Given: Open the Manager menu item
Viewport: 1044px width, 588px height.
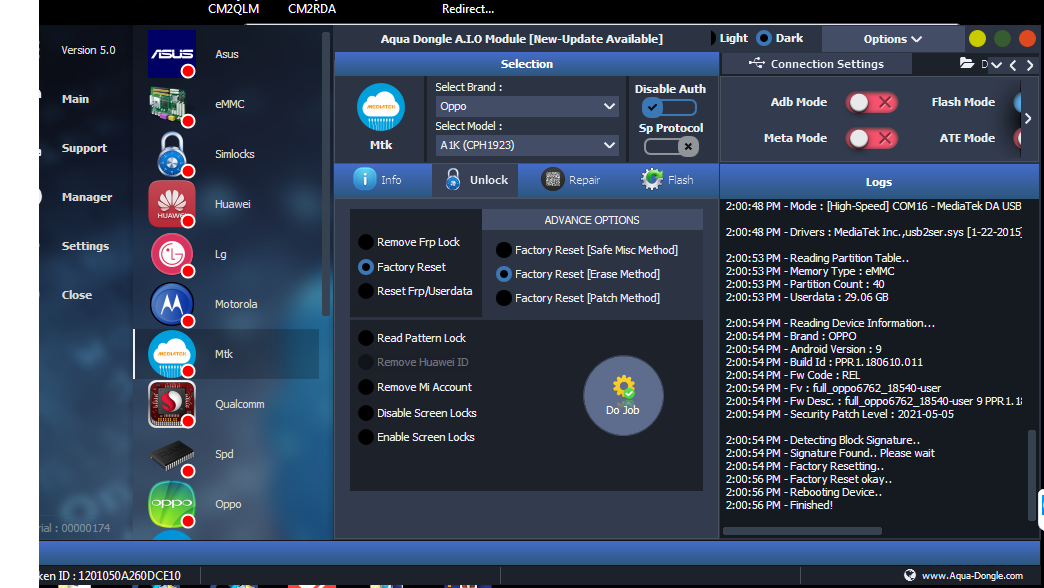Looking at the screenshot, I should point(87,197).
